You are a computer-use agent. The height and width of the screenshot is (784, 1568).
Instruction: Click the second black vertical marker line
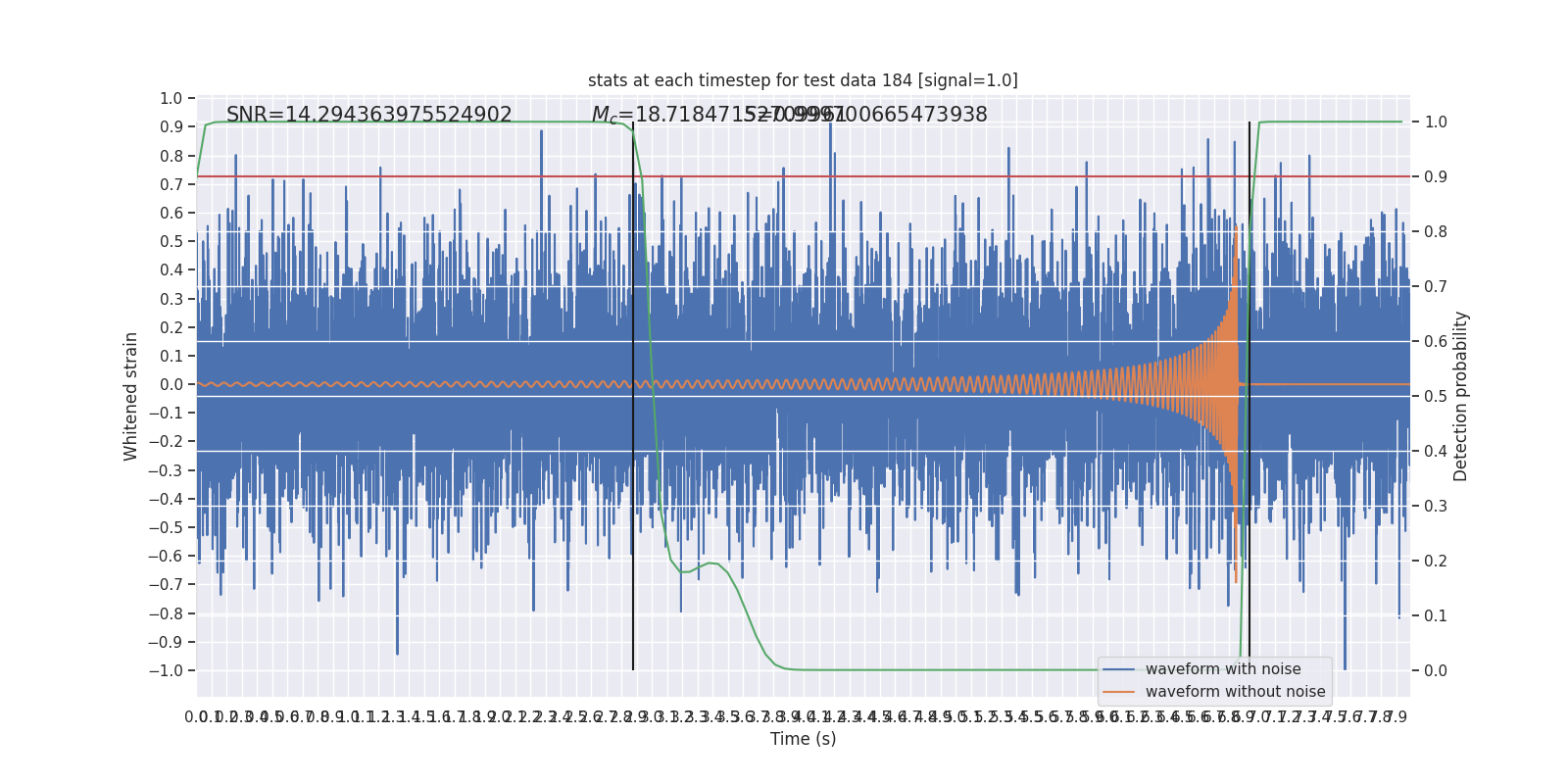(1249, 396)
